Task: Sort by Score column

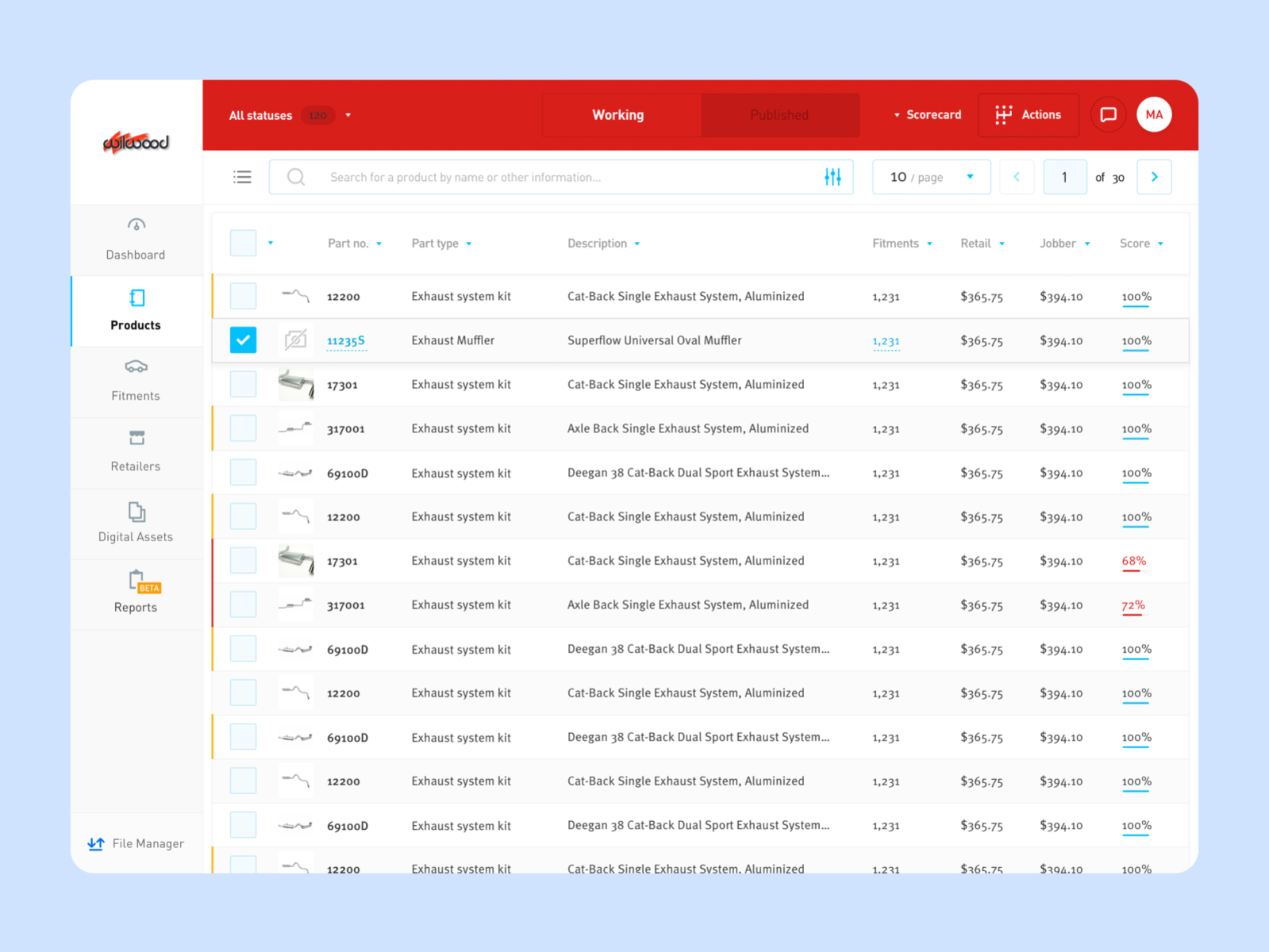Action: click(1141, 244)
